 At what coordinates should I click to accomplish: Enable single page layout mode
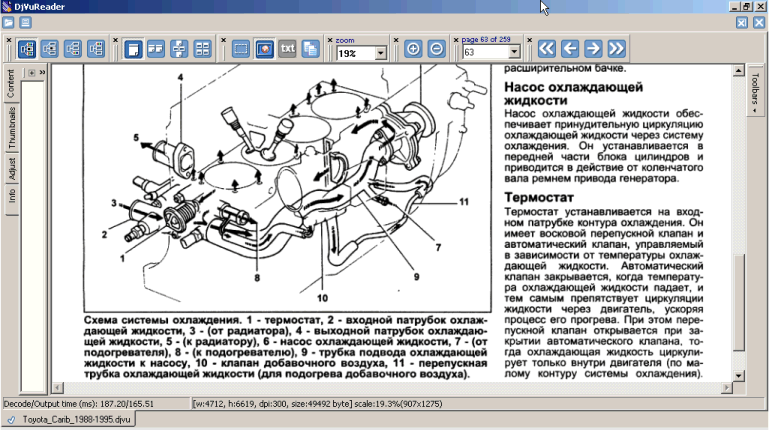[x=134, y=48]
